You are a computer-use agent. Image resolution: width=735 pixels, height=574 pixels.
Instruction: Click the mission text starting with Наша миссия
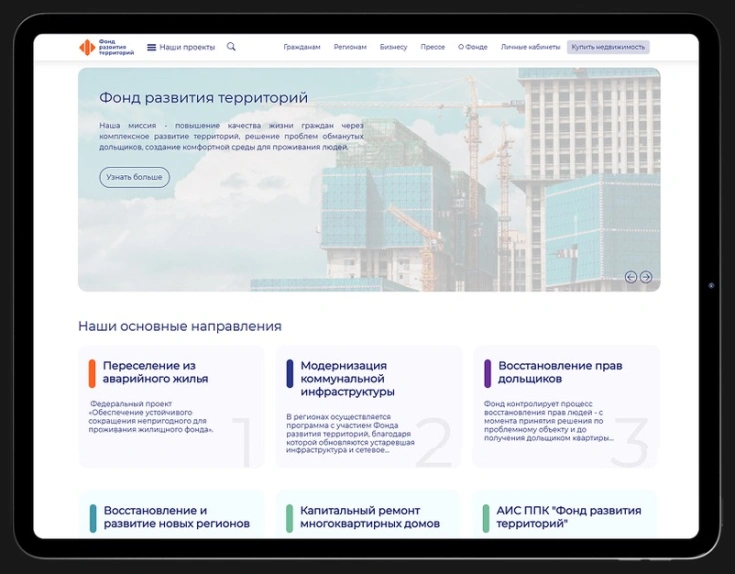pyautogui.click(x=231, y=136)
